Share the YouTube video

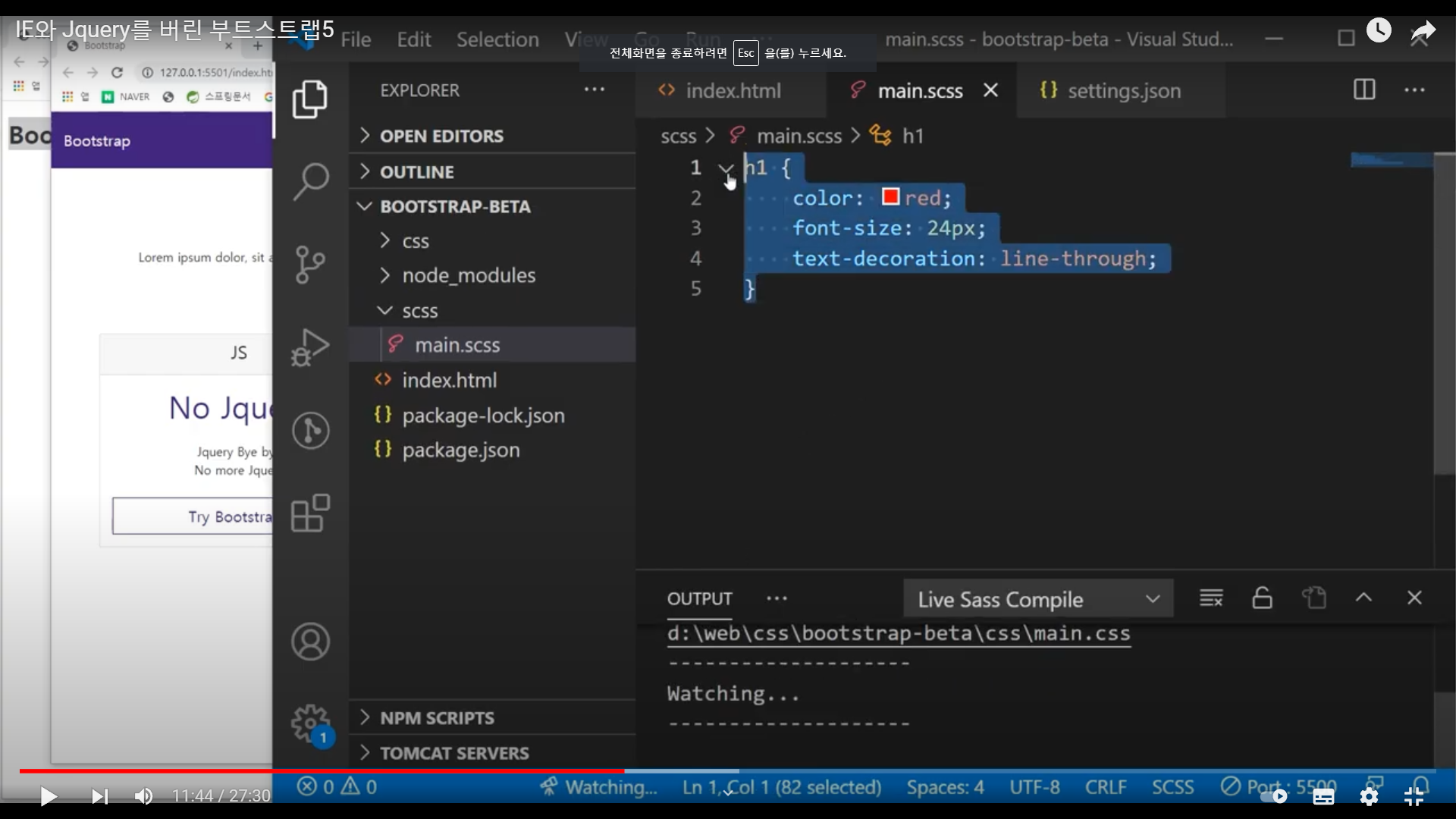pyautogui.click(x=1423, y=32)
